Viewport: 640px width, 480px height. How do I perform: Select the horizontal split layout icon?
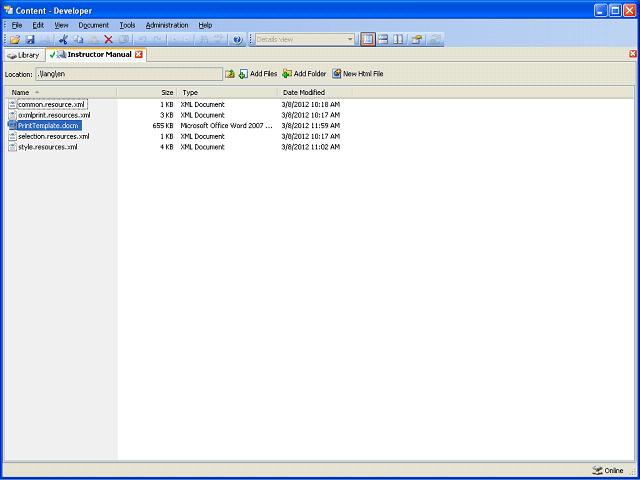point(383,40)
